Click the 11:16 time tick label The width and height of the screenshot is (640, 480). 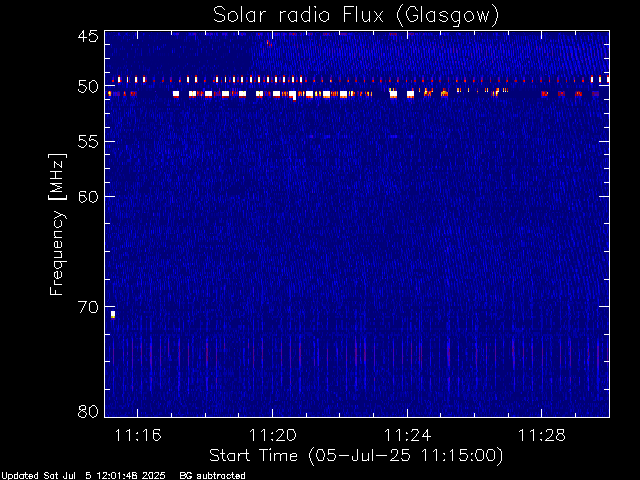coord(138,436)
